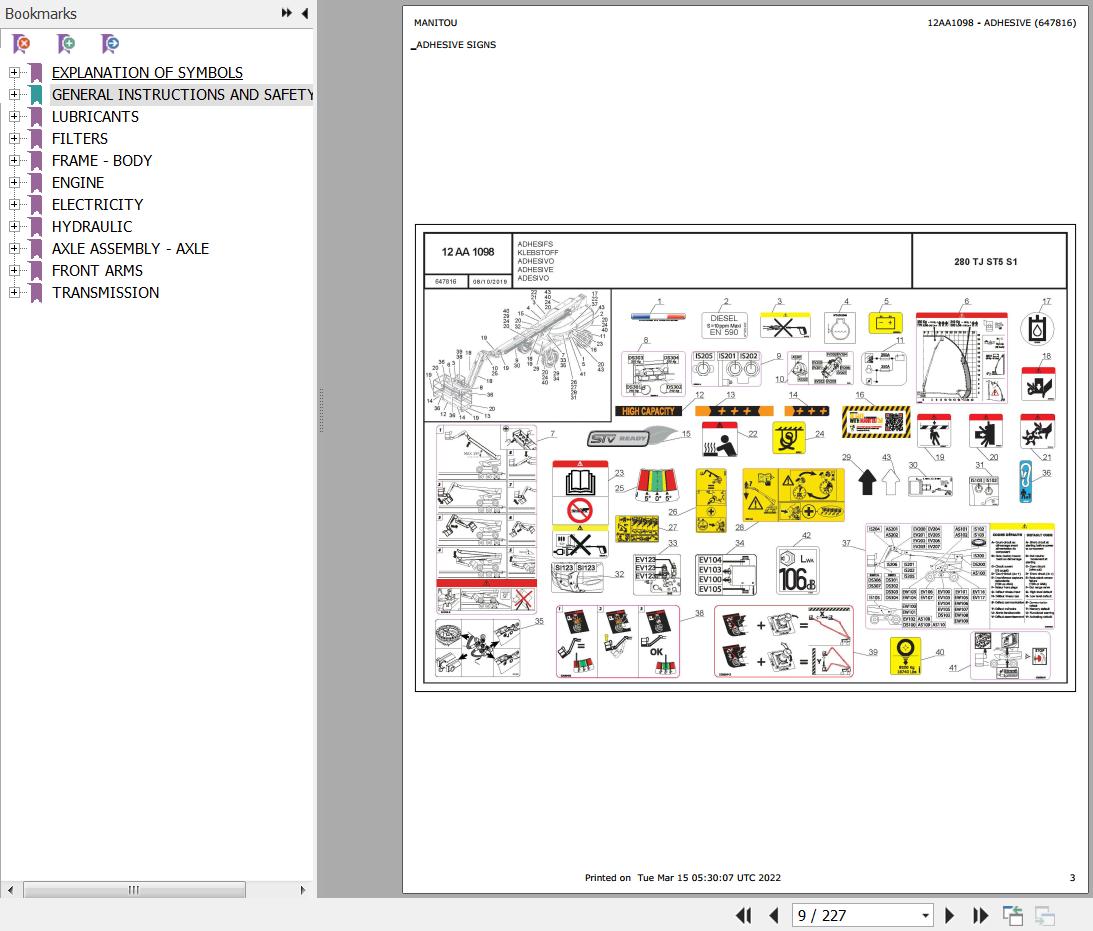This screenshot has height=931, width=1093.
Task: Select the ENGINE bookmark
Action: point(77,182)
